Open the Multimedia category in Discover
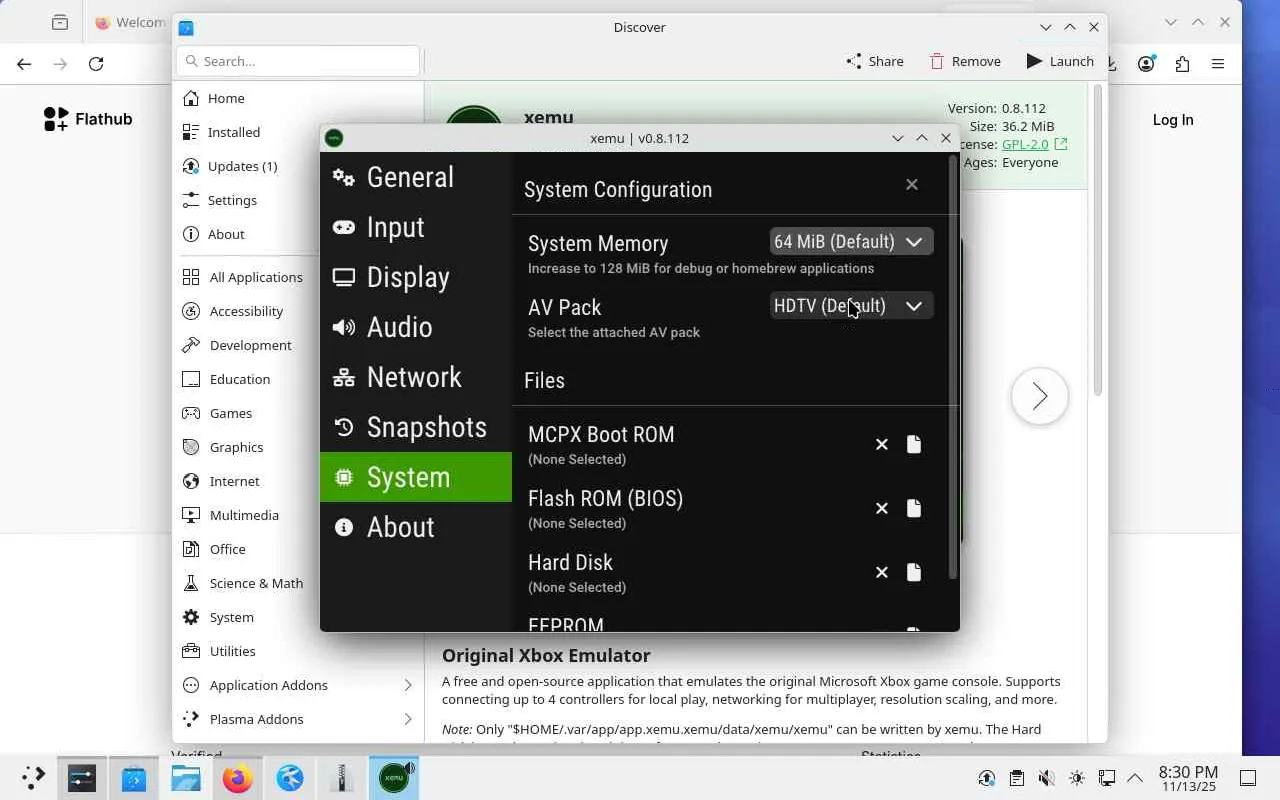The width and height of the screenshot is (1280, 800). pos(298,515)
